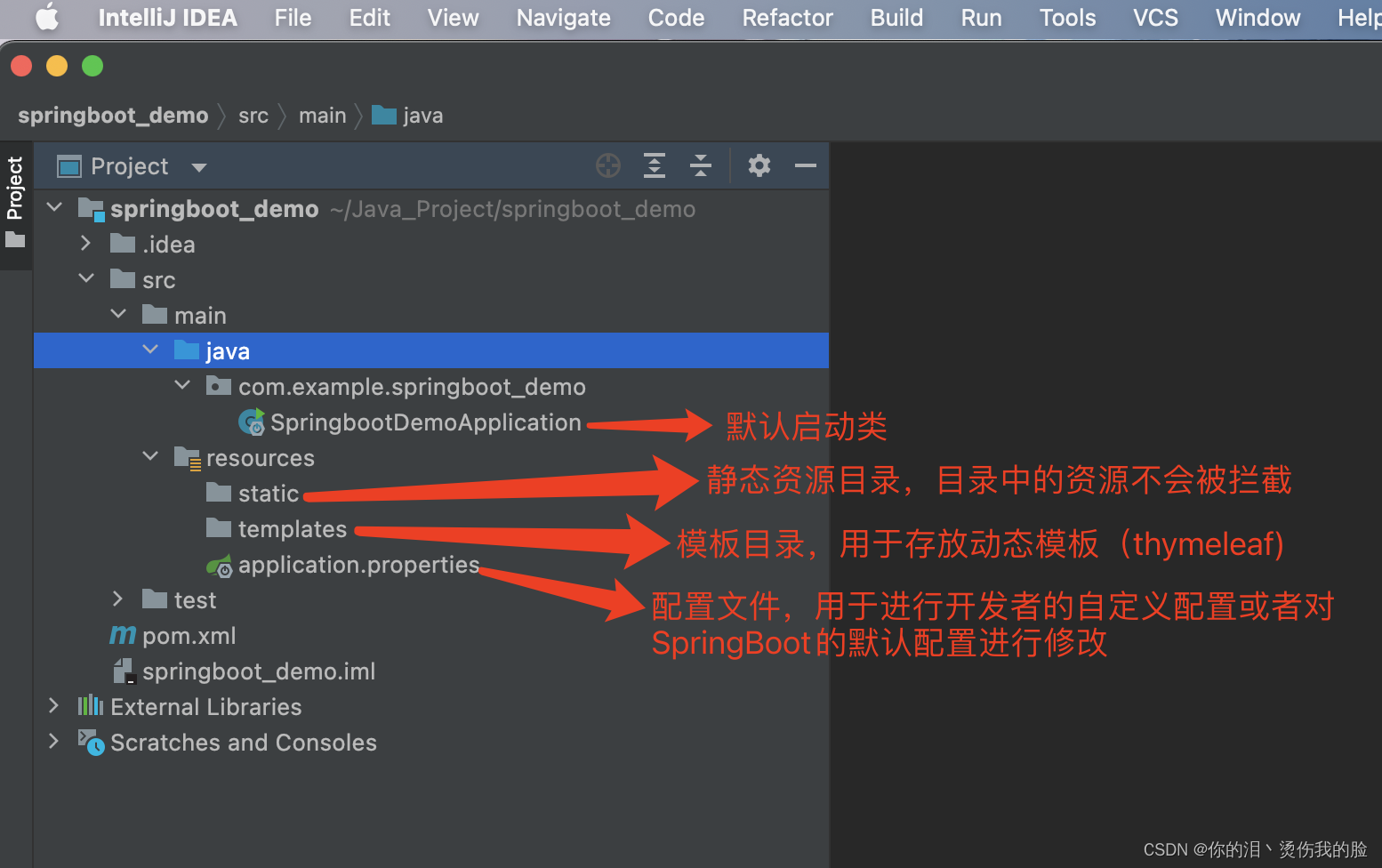
Task: Click the Expand All icon in Project panel
Action: pos(655,165)
